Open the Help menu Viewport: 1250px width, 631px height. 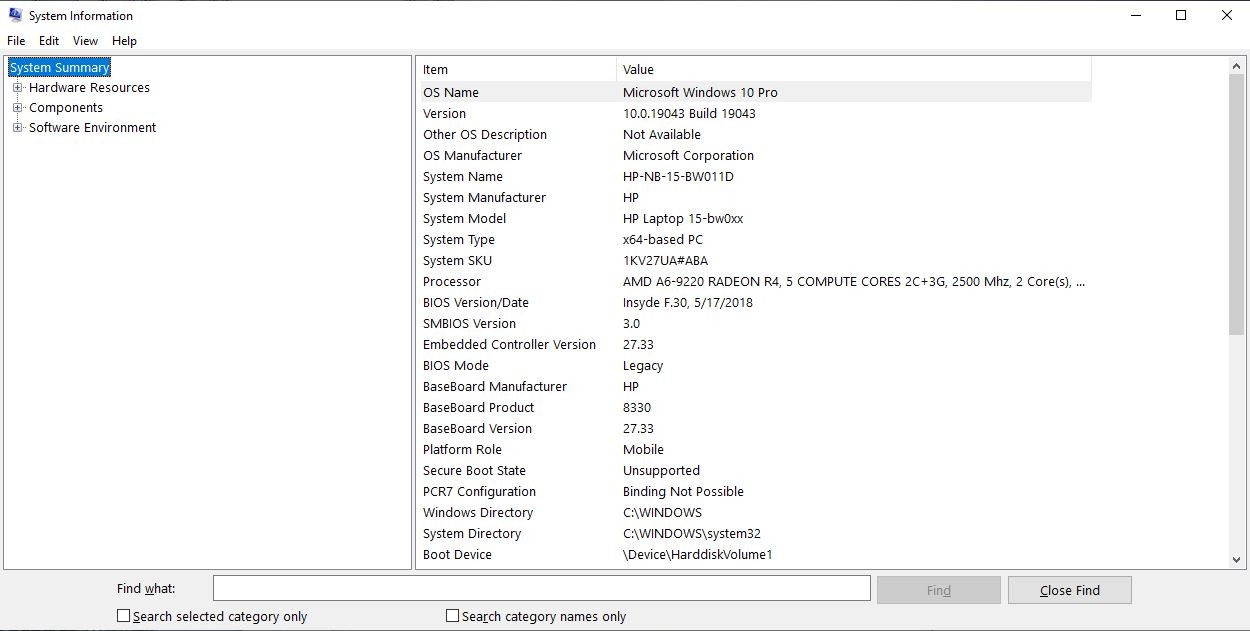click(124, 41)
